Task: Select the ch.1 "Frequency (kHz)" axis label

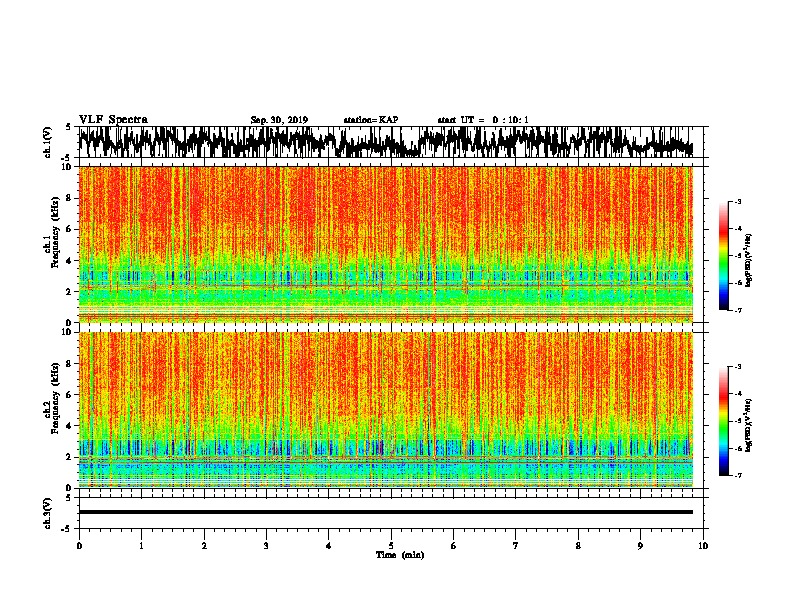Action: click(x=55, y=232)
